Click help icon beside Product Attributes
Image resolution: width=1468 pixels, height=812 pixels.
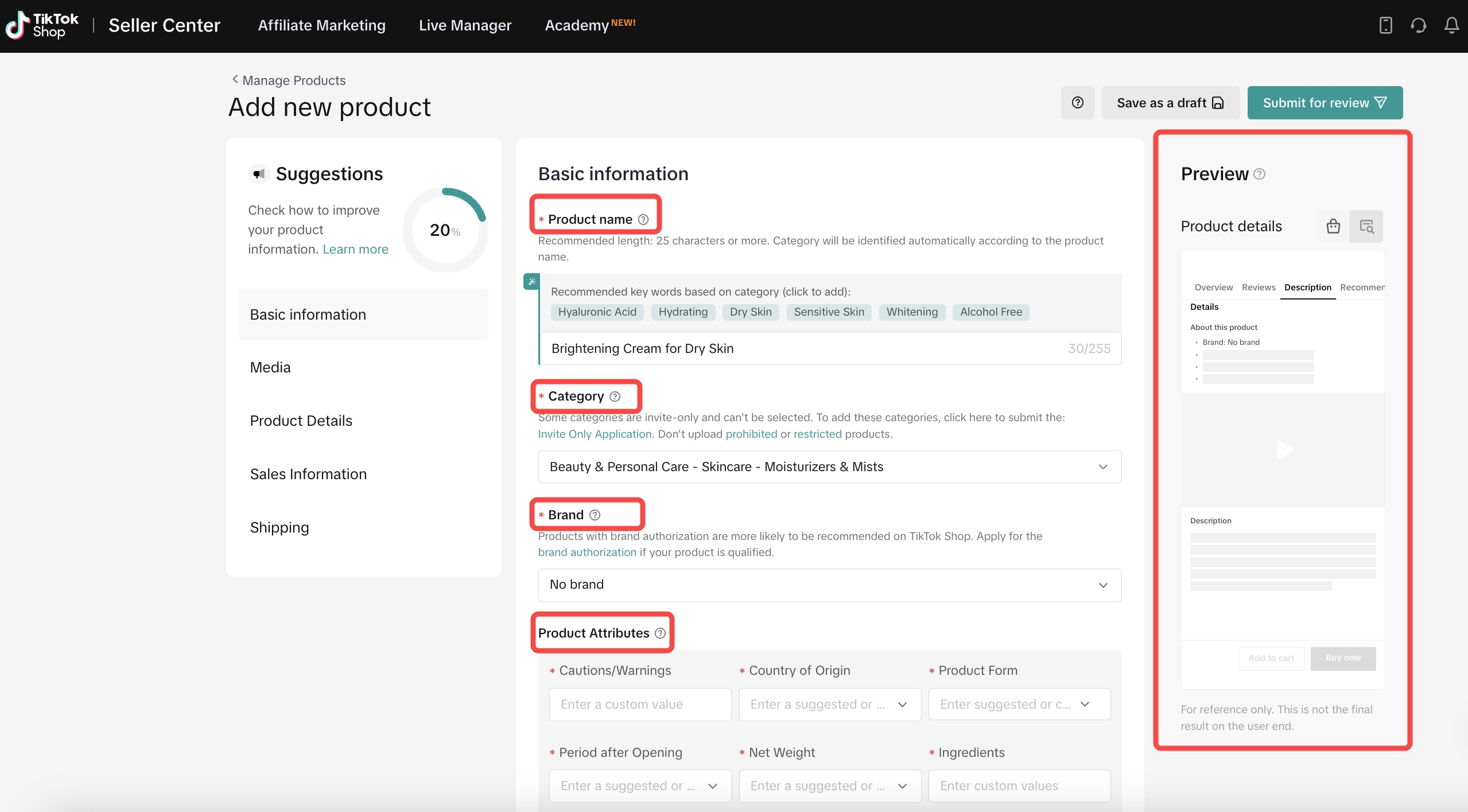(660, 633)
